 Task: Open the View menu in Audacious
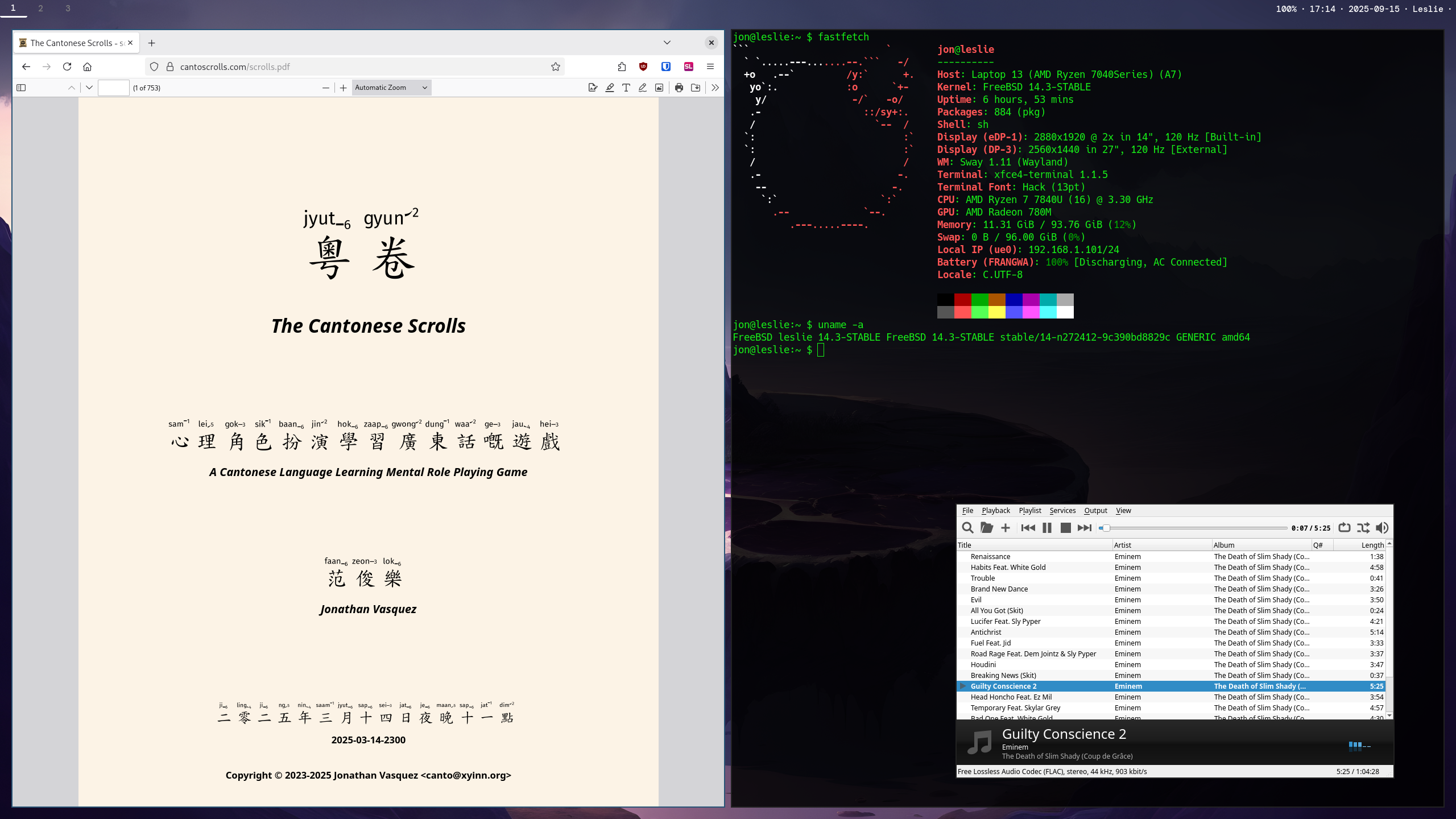1123,511
